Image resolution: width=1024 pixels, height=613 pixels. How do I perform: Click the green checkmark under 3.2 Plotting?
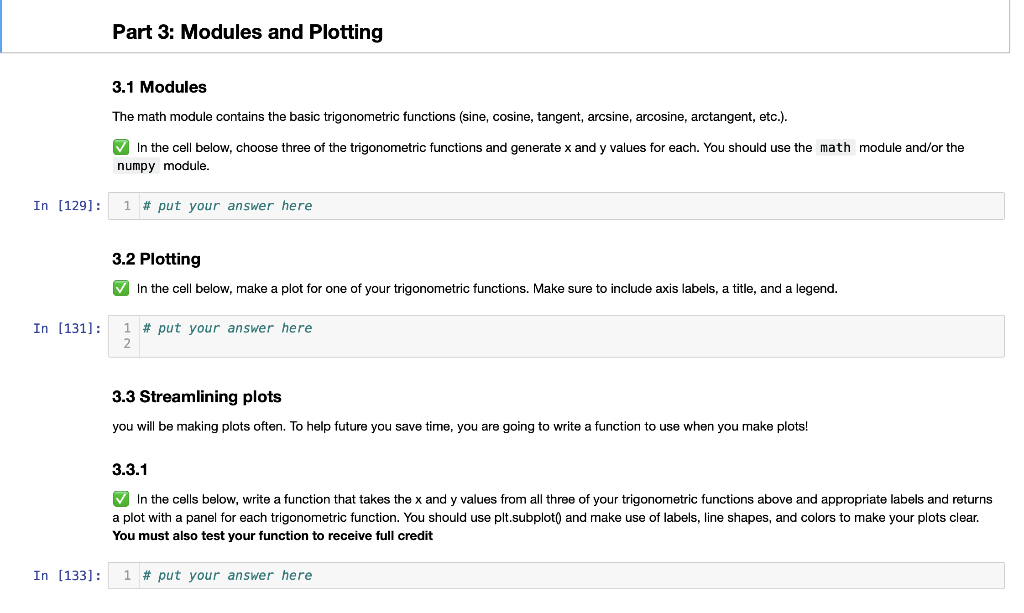pos(120,289)
